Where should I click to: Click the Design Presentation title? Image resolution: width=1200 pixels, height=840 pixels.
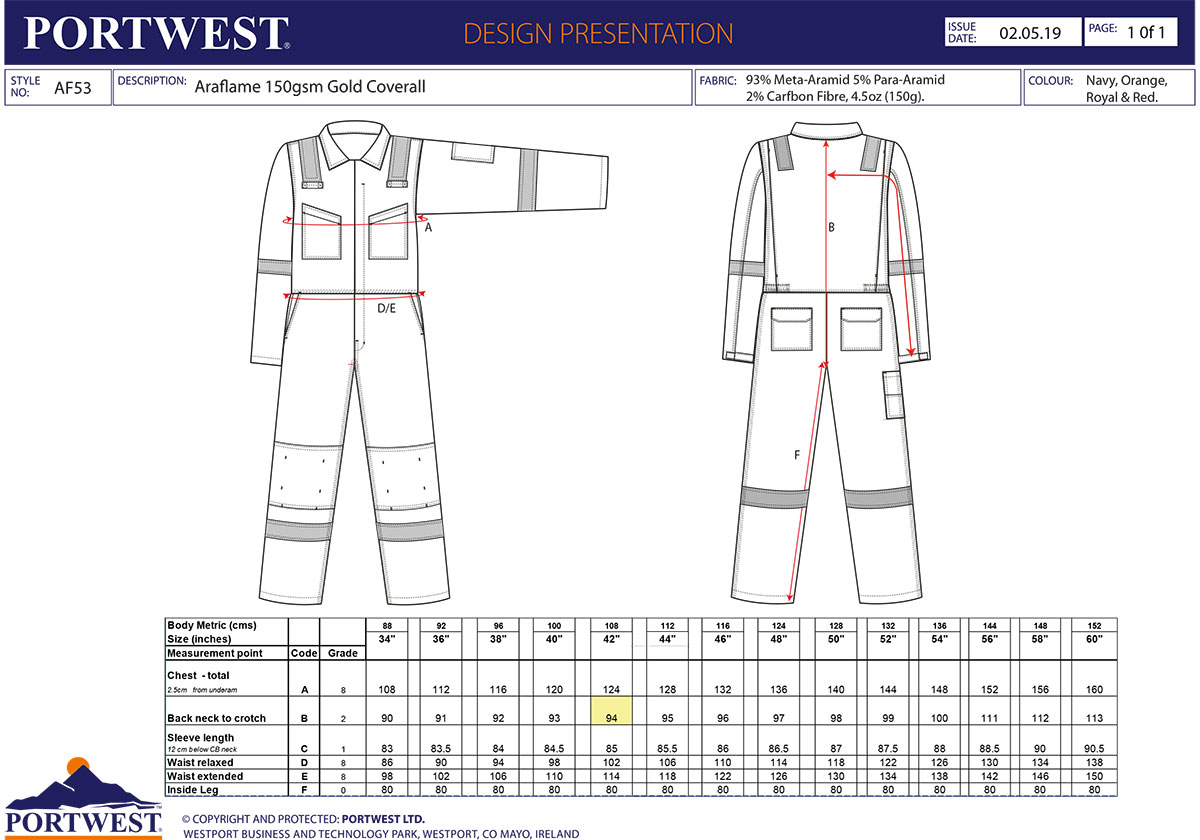[598, 33]
